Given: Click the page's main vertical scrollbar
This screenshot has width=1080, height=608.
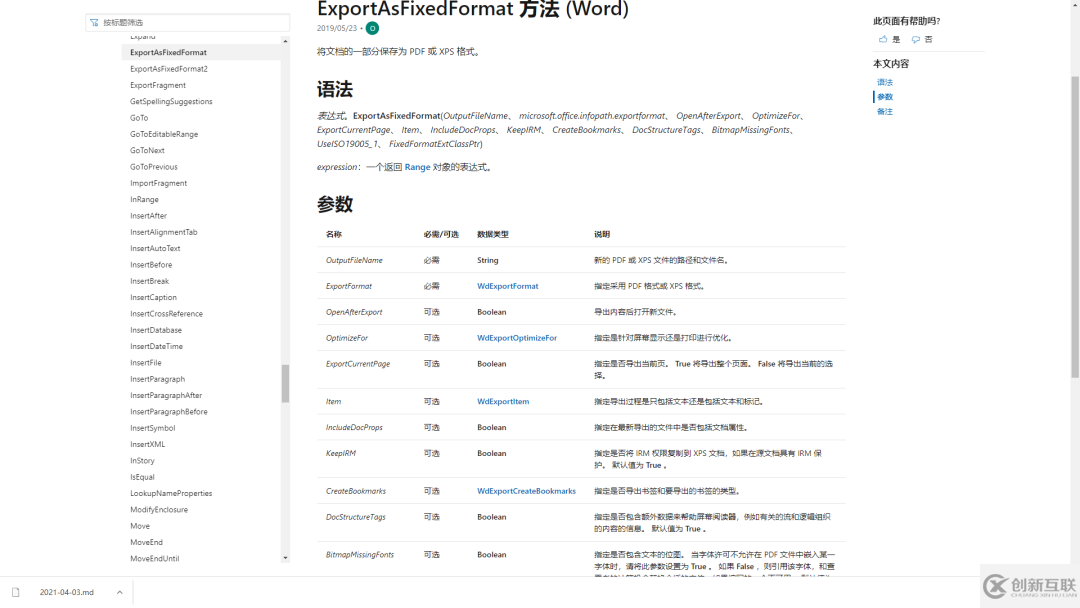Looking at the screenshot, I should tap(1074, 227).
